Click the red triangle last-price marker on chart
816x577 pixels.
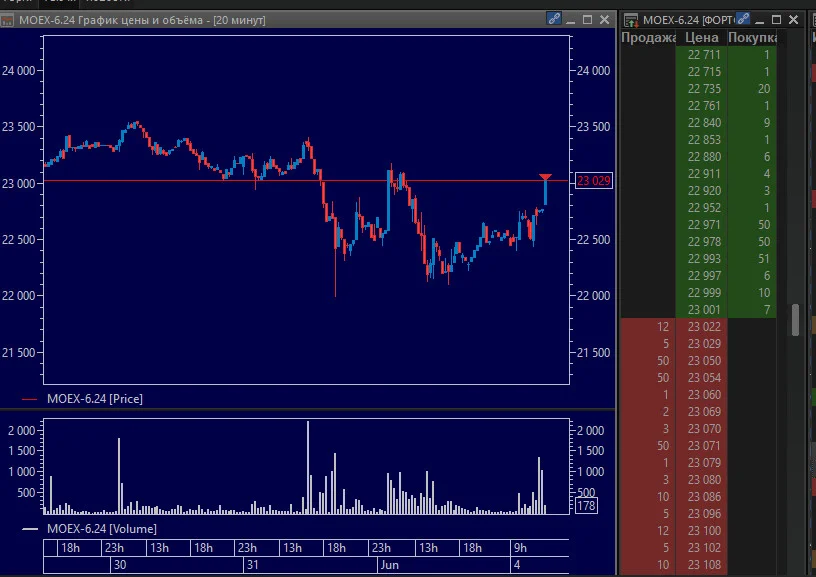click(x=545, y=177)
